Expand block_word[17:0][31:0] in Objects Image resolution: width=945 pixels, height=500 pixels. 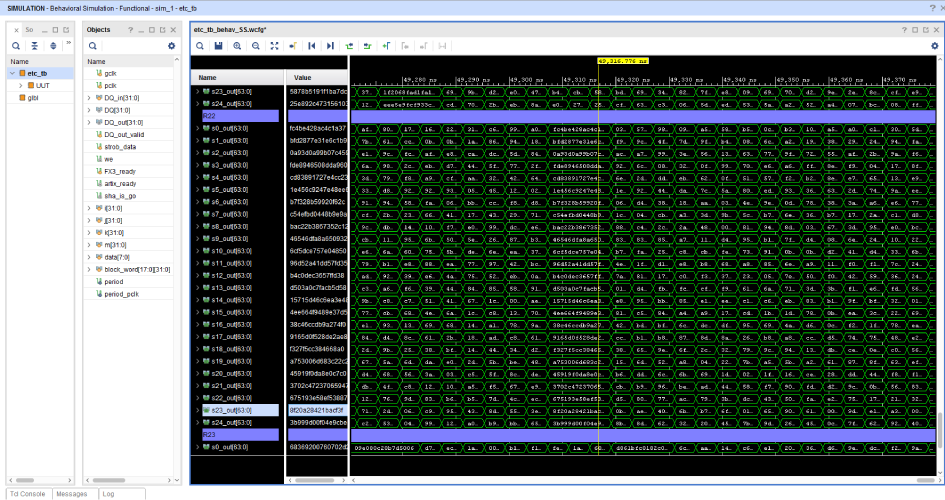[89, 269]
